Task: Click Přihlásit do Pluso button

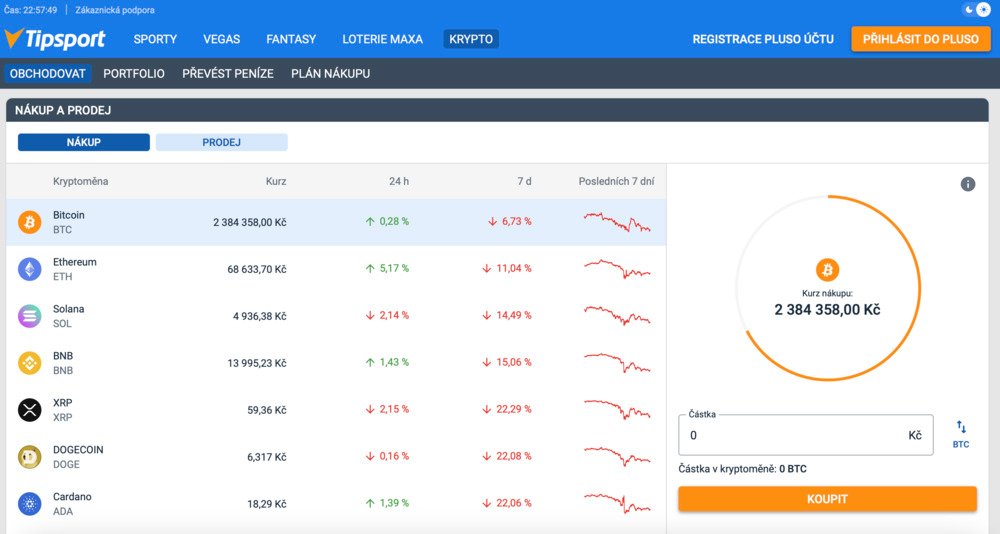Action: (x=920, y=39)
